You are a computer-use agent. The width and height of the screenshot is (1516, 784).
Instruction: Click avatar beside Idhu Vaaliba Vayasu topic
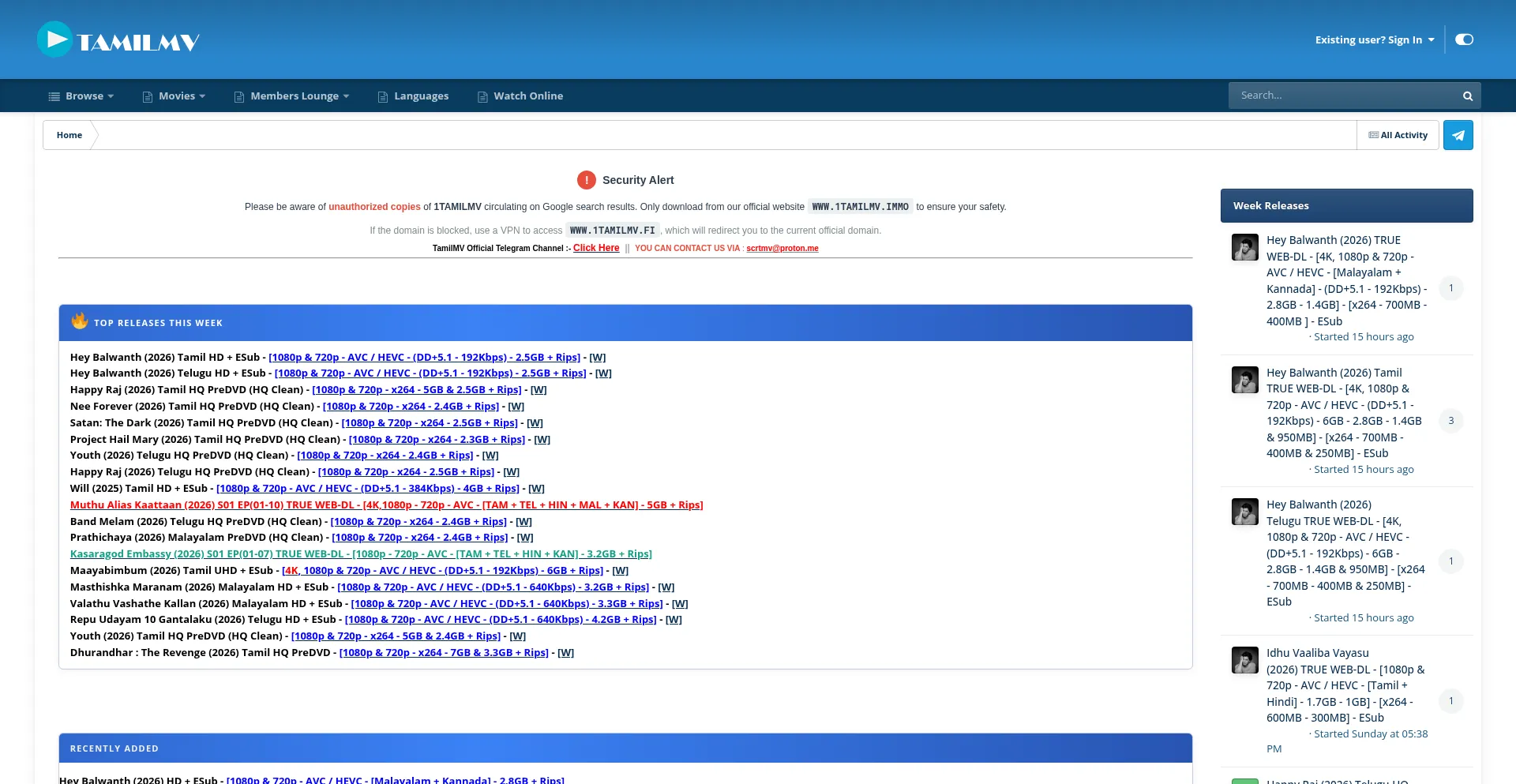click(1245, 660)
